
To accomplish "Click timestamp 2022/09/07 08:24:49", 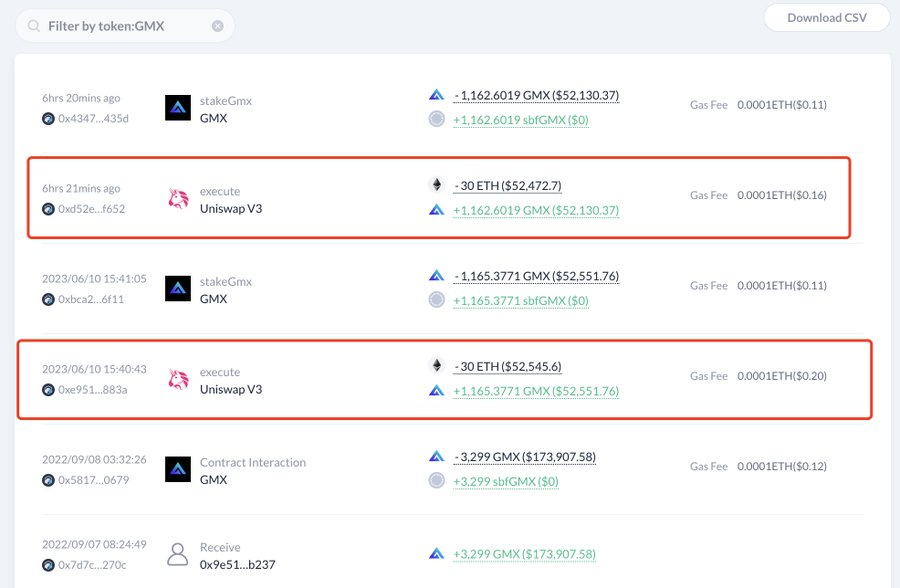I will pos(94,544).
